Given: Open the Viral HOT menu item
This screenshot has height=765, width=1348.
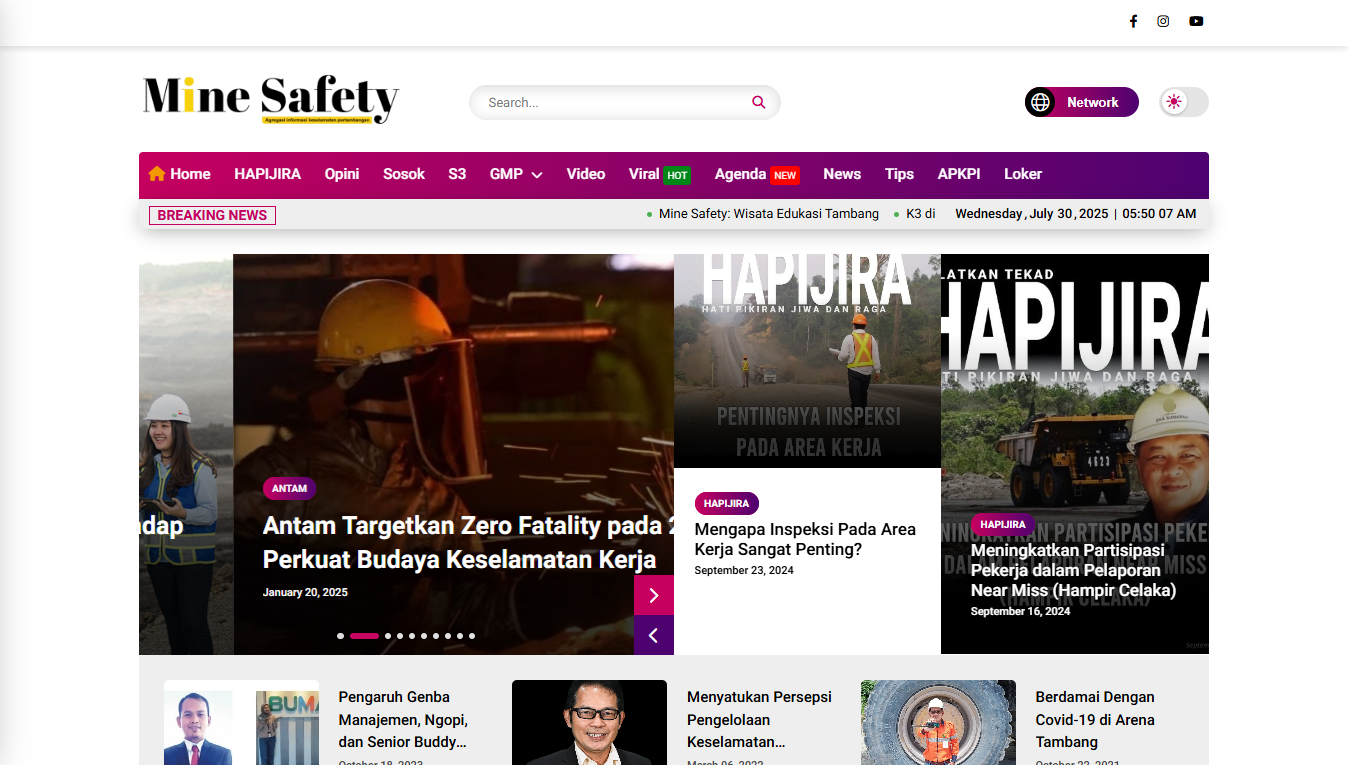Looking at the screenshot, I should click(659, 174).
